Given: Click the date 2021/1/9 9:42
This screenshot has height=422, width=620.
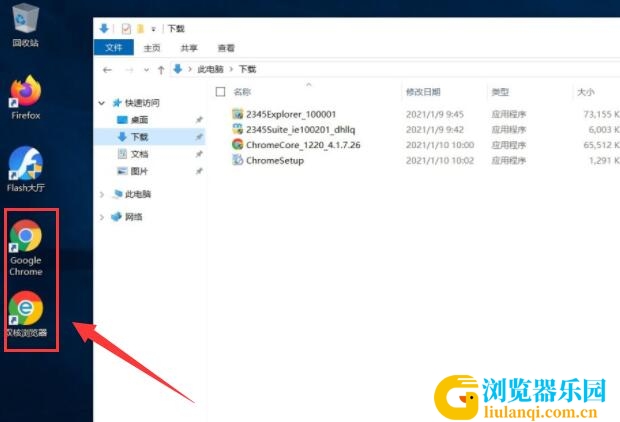Looking at the screenshot, I should [435, 130].
